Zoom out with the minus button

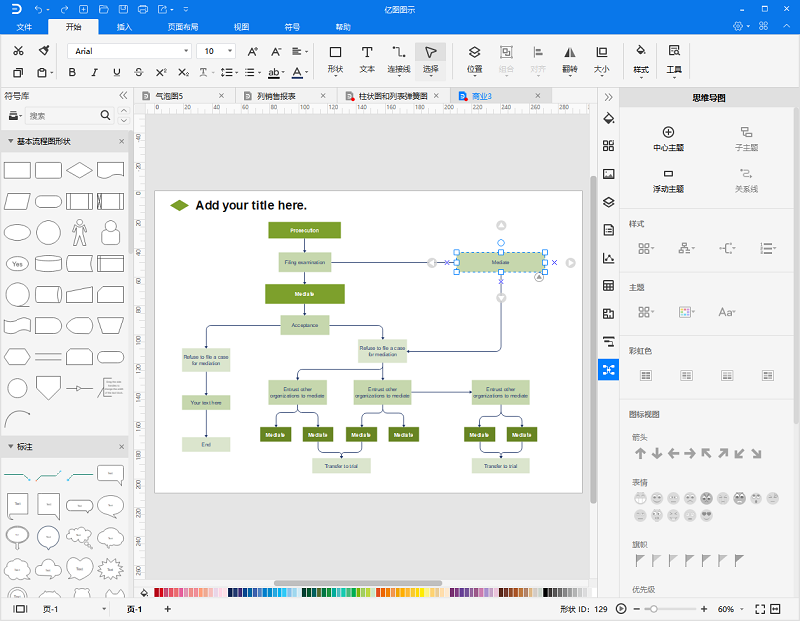(x=637, y=609)
